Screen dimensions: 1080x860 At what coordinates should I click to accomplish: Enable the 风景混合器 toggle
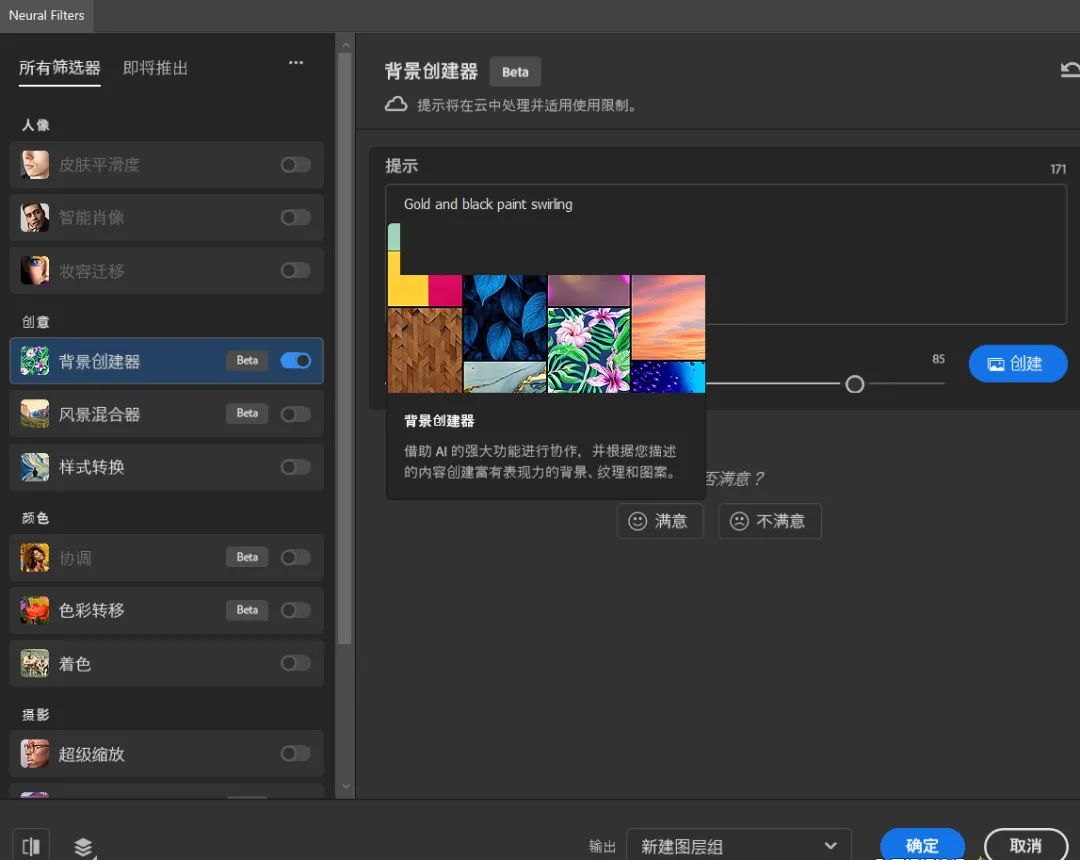[295, 414]
